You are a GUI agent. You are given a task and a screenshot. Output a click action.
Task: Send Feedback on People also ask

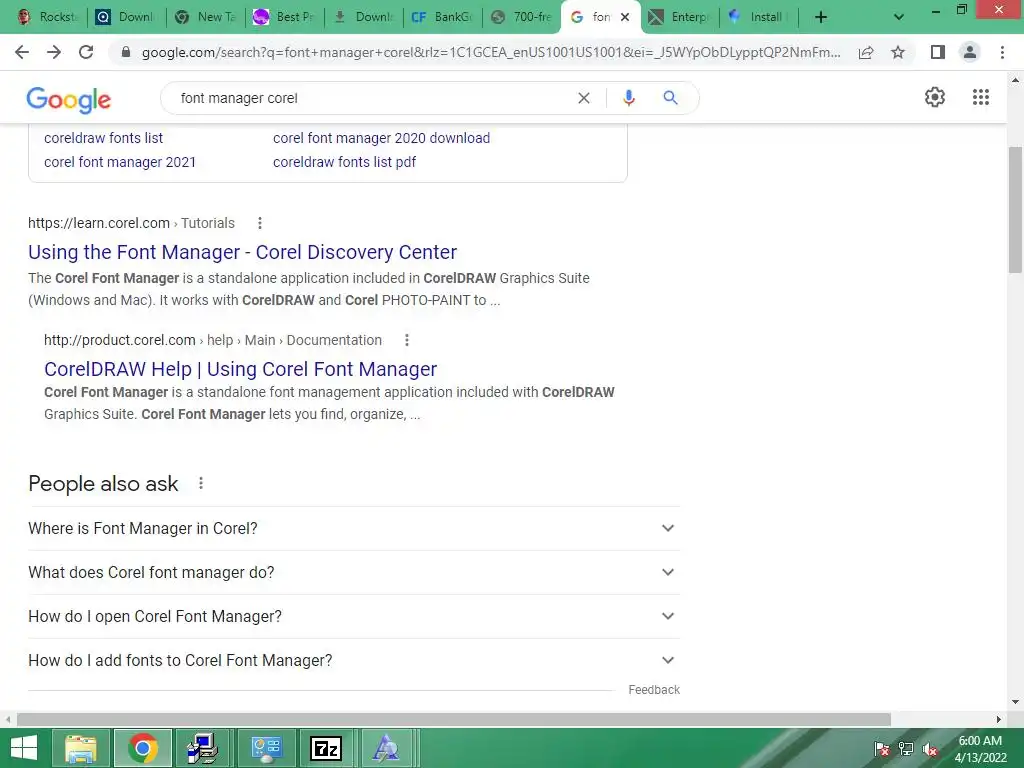654,690
